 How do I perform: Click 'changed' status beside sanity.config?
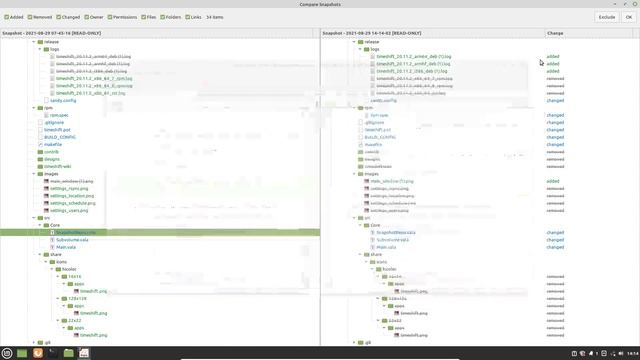pyautogui.click(x=555, y=100)
